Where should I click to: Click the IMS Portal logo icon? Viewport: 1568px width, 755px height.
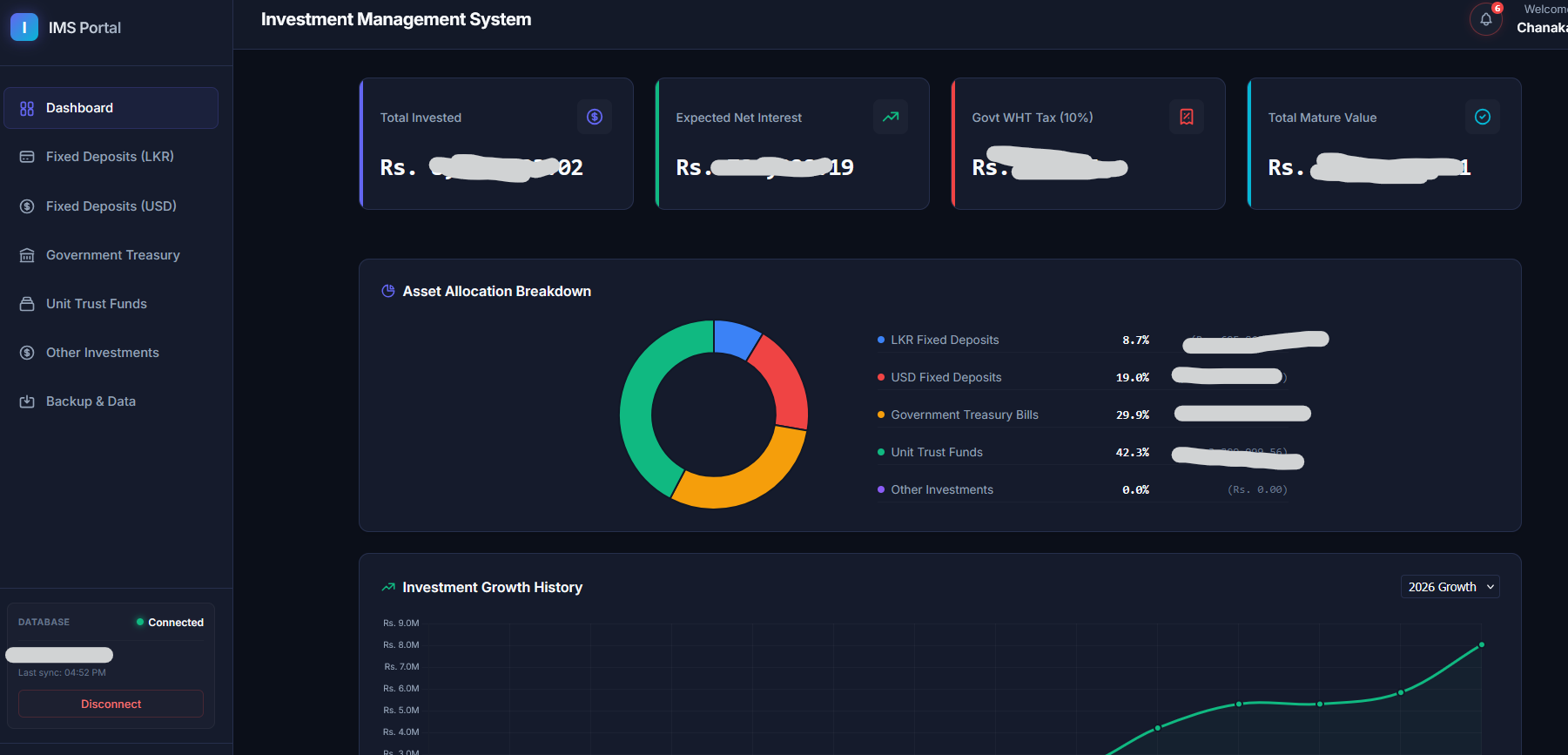click(24, 27)
